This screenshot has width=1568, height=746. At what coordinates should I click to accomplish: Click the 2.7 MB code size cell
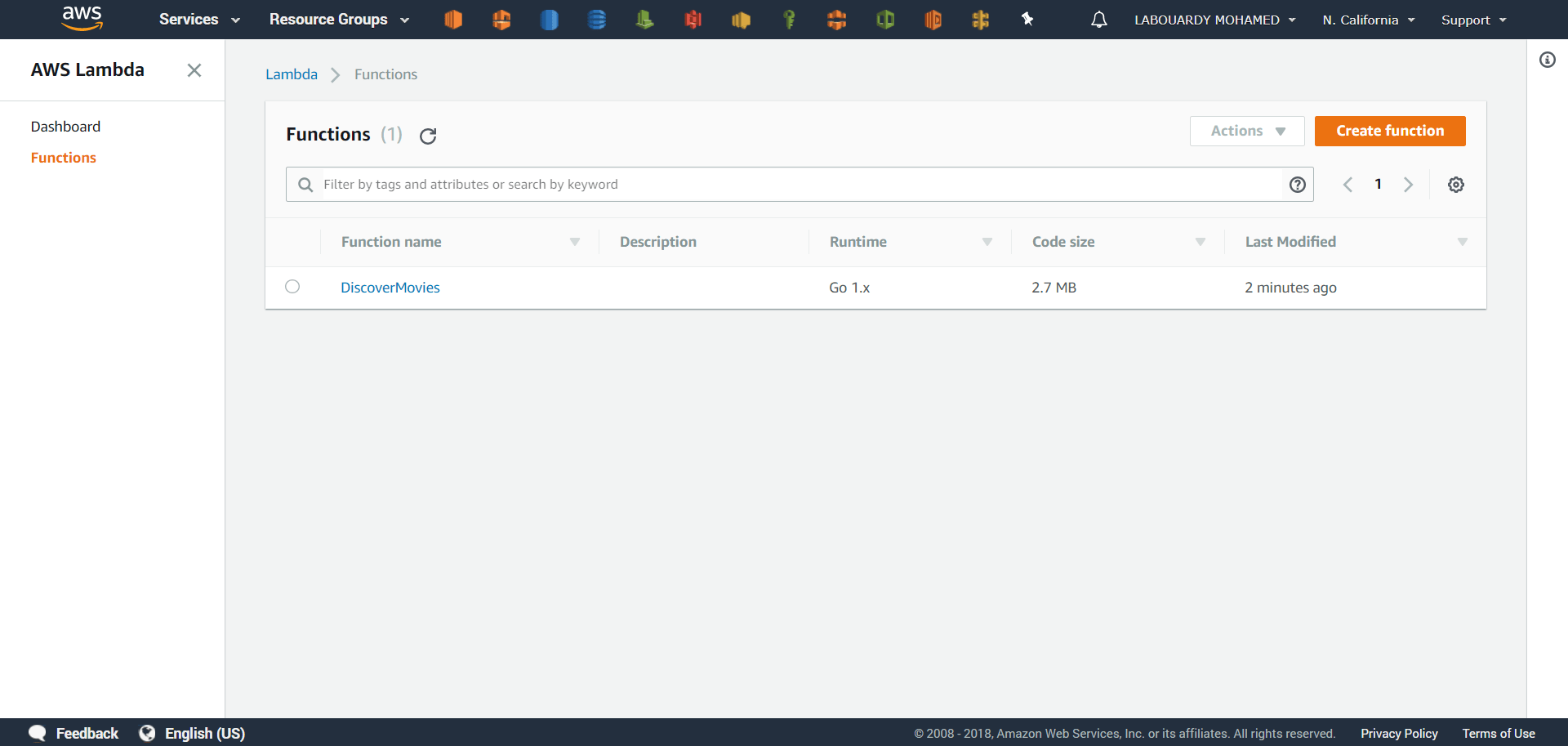pyautogui.click(x=1053, y=288)
